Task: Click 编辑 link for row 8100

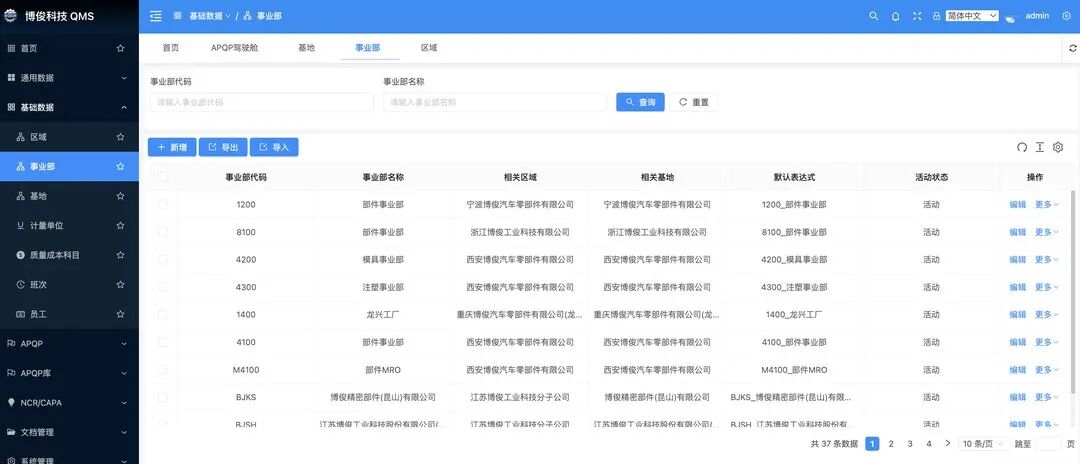Action: [1017, 232]
